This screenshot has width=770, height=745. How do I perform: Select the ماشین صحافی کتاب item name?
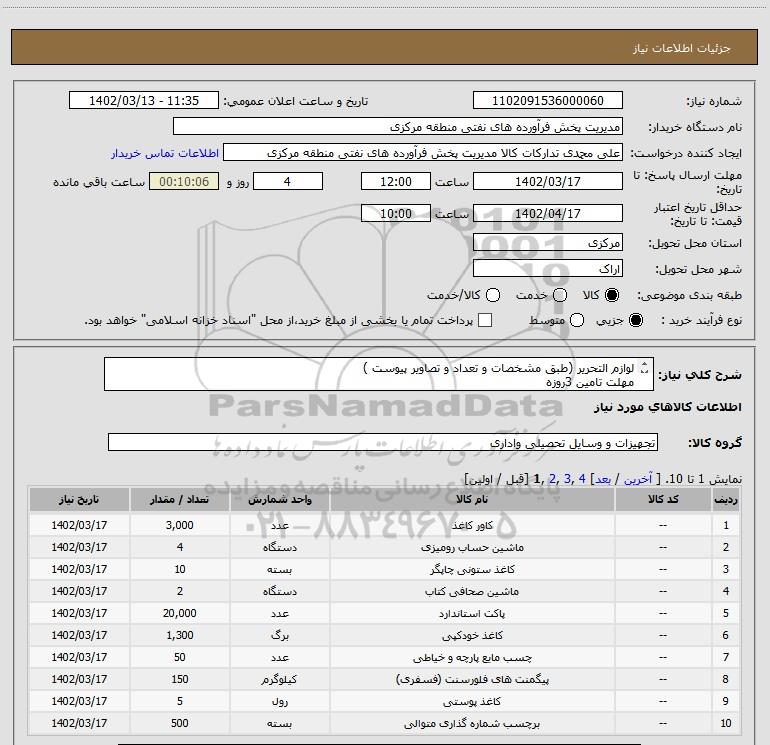pos(472,592)
